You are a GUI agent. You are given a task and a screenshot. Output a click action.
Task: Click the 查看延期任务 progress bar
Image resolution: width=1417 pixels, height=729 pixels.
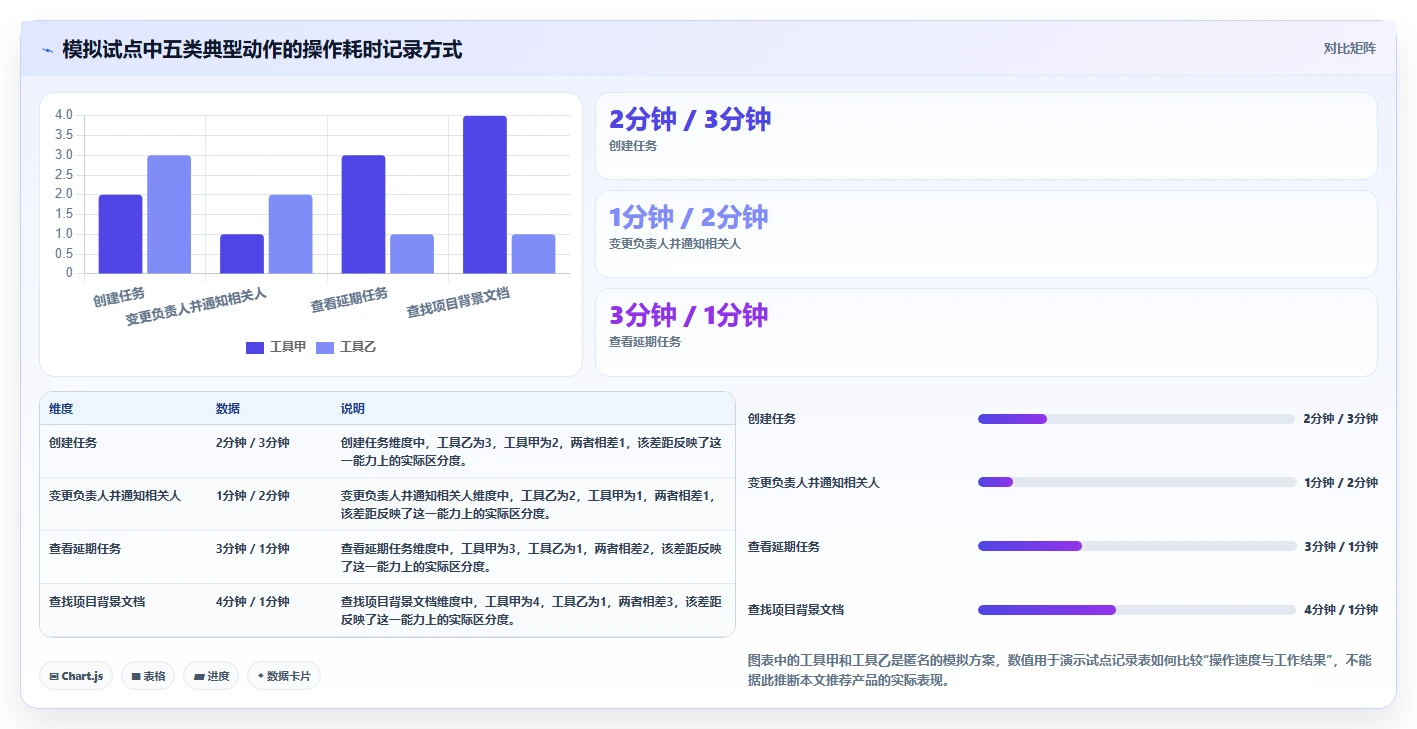point(1136,546)
